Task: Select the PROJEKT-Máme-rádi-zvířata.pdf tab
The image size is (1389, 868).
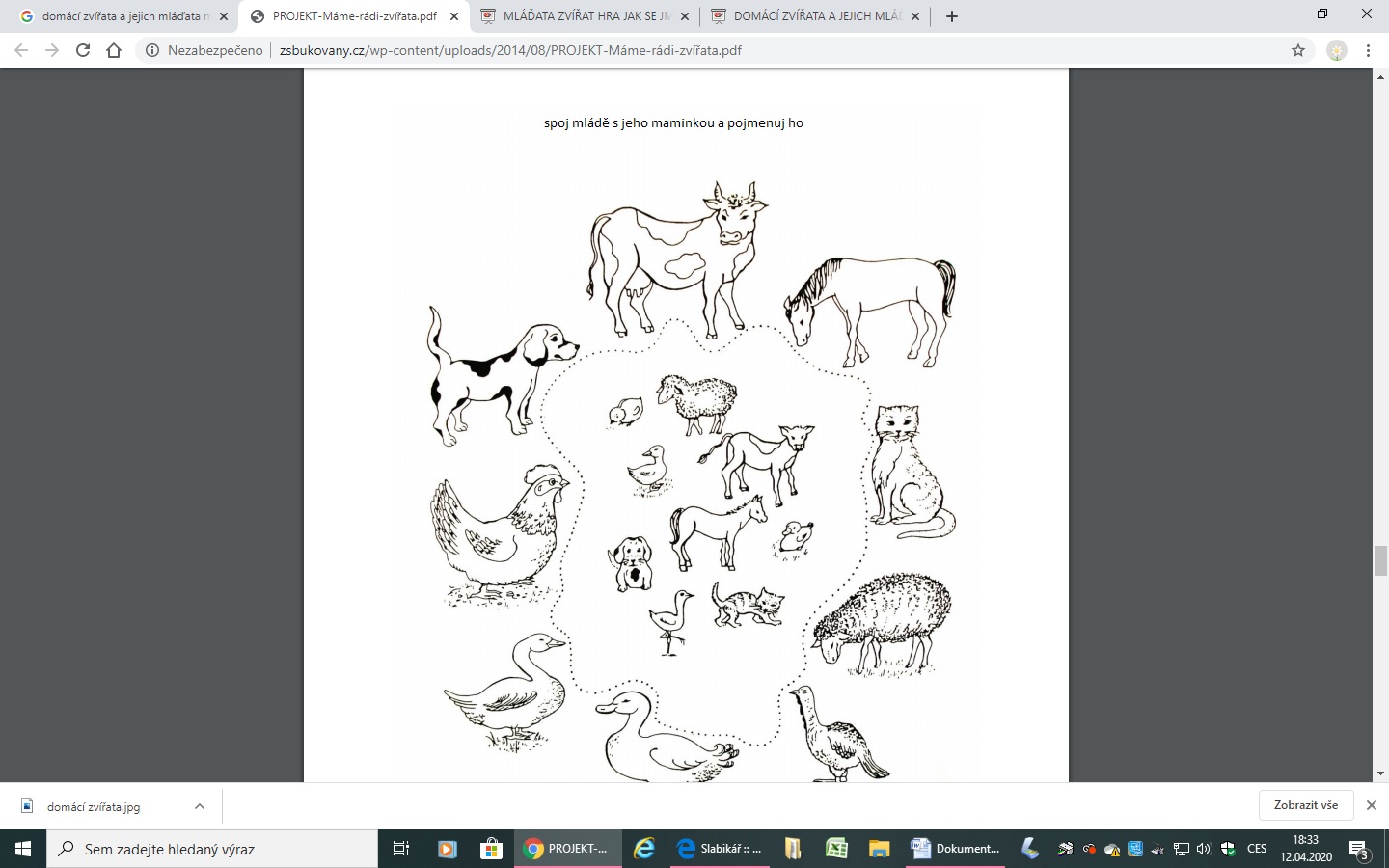Action: pyautogui.click(x=353, y=16)
